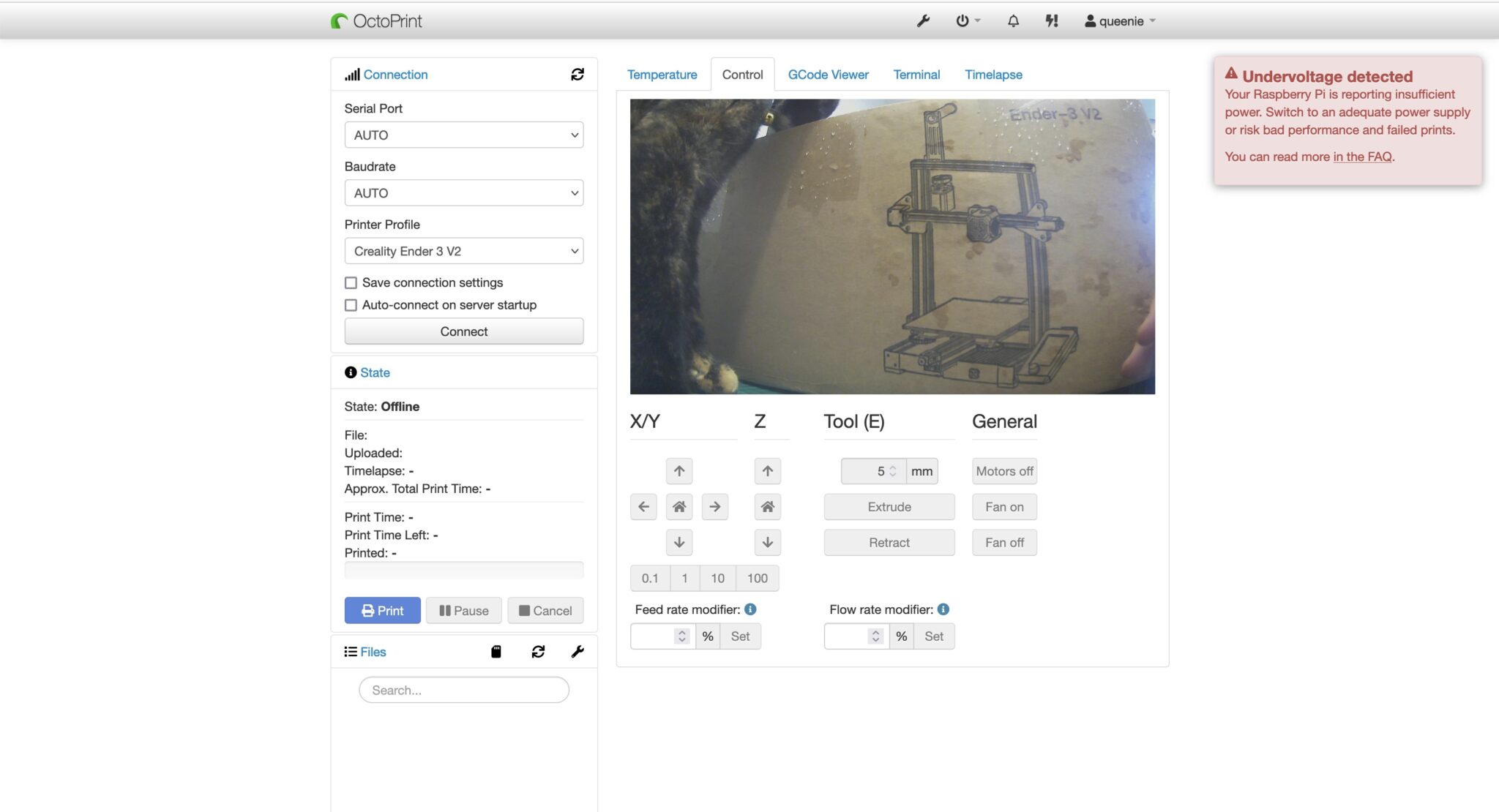Select 10 jog distance
Screen dimensions: 1499x812
tap(717, 578)
